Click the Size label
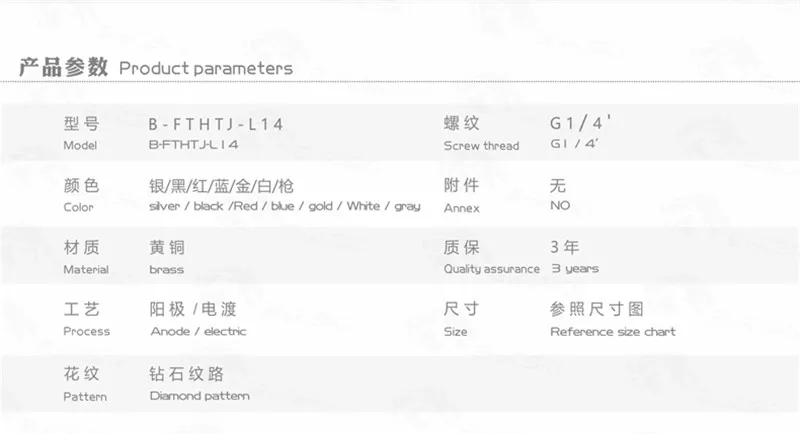The width and height of the screenshot is (800, 434). 455,332
